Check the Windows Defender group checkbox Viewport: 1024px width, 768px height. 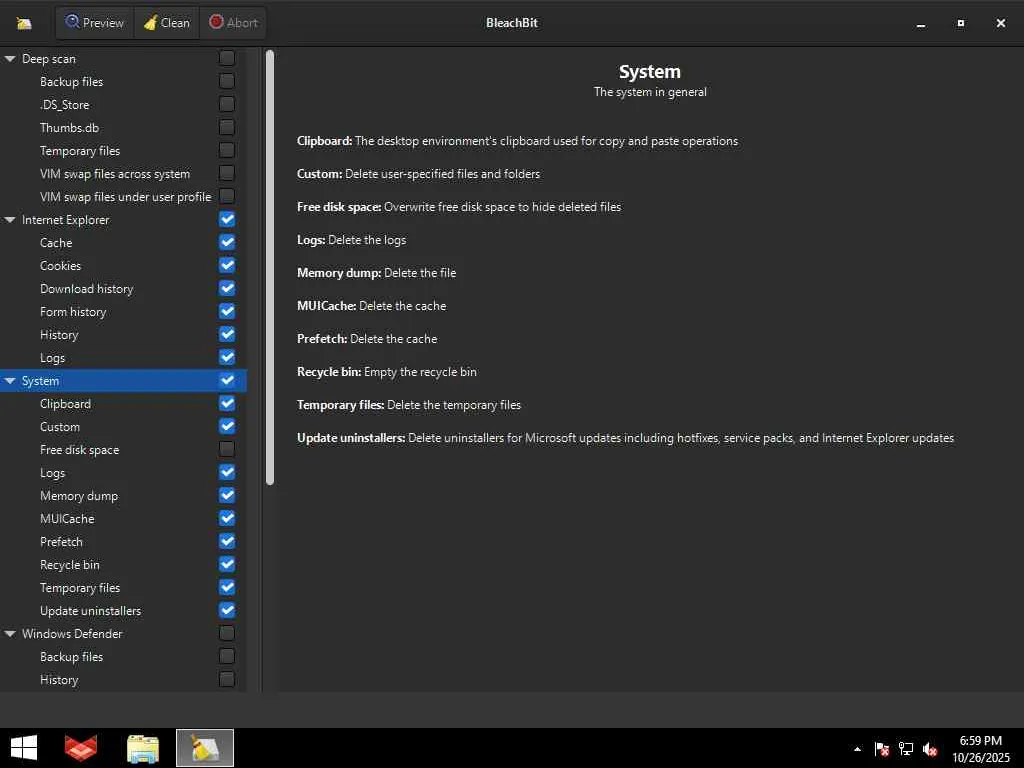227,633
